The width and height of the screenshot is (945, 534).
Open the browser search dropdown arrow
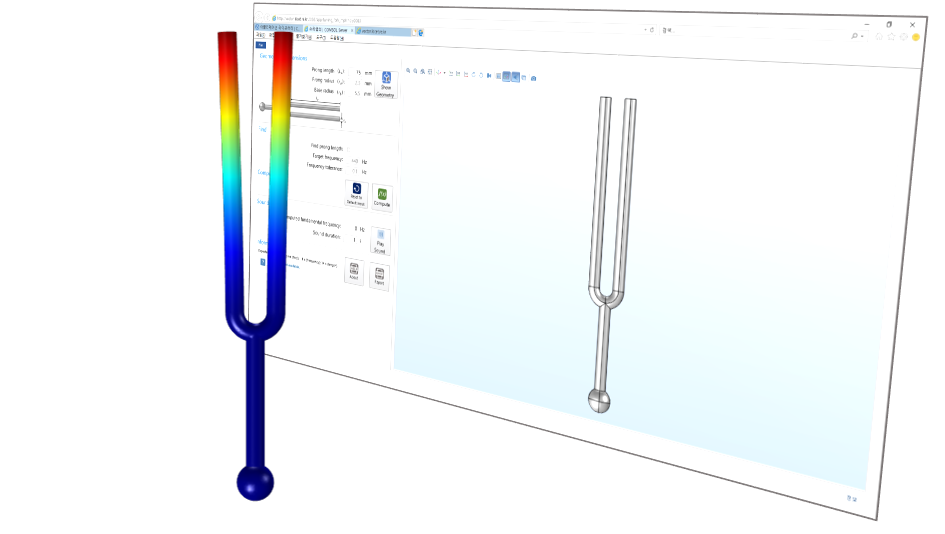pos(863,35)
